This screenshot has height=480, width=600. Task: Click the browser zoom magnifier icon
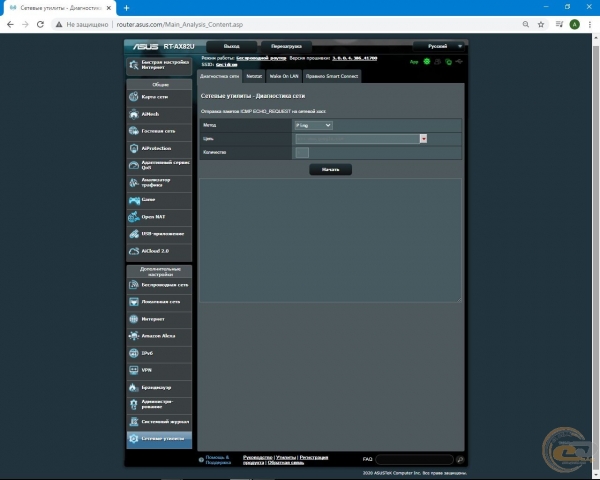(526, 24)
